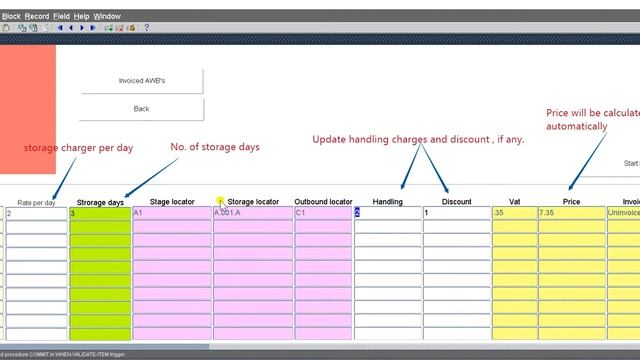Click the Invoiced AWB's button
The height and width of the screenshot is (360, 640).
(142, 81)
